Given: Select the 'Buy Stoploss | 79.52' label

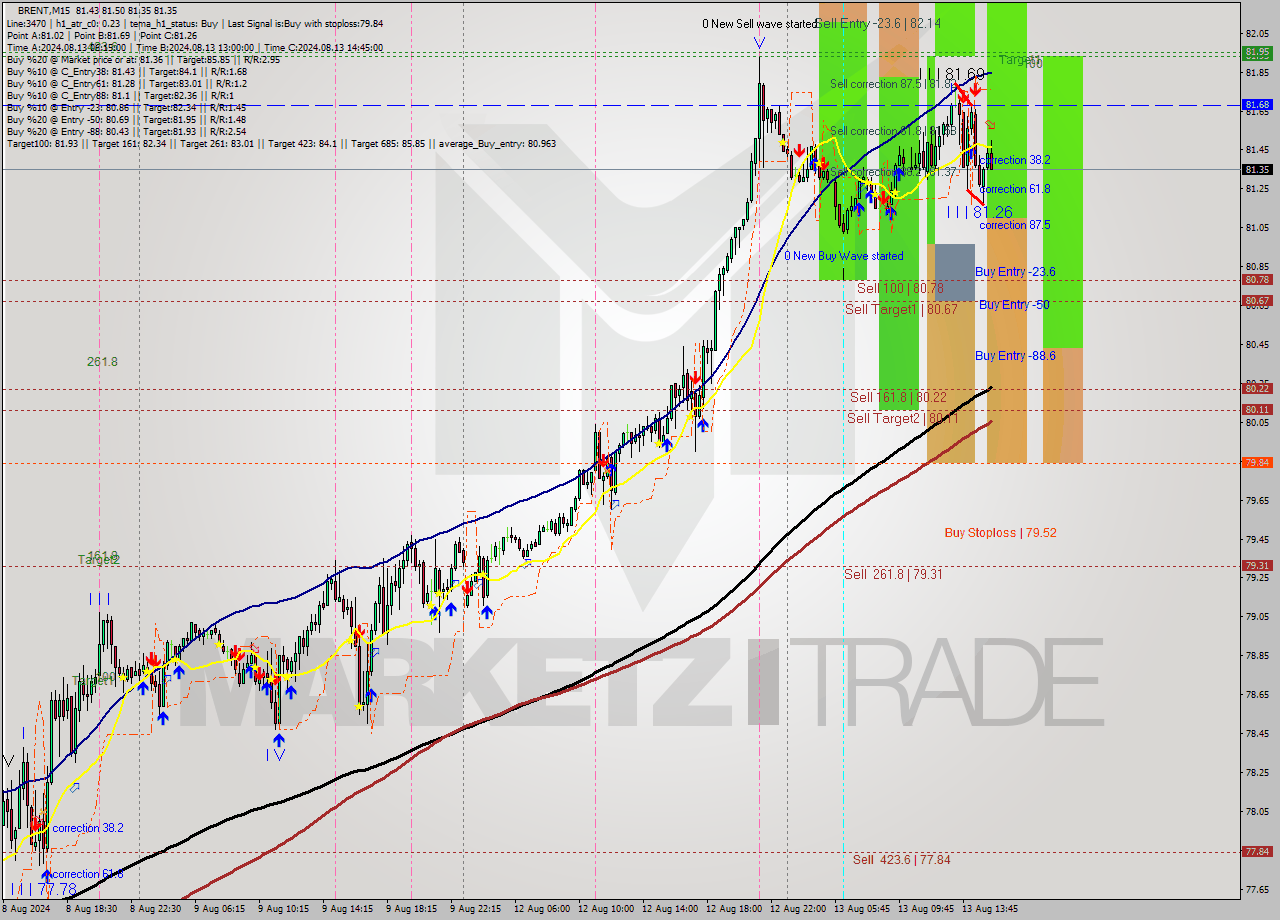Looking at the screenshot, I should point(1000,533).
